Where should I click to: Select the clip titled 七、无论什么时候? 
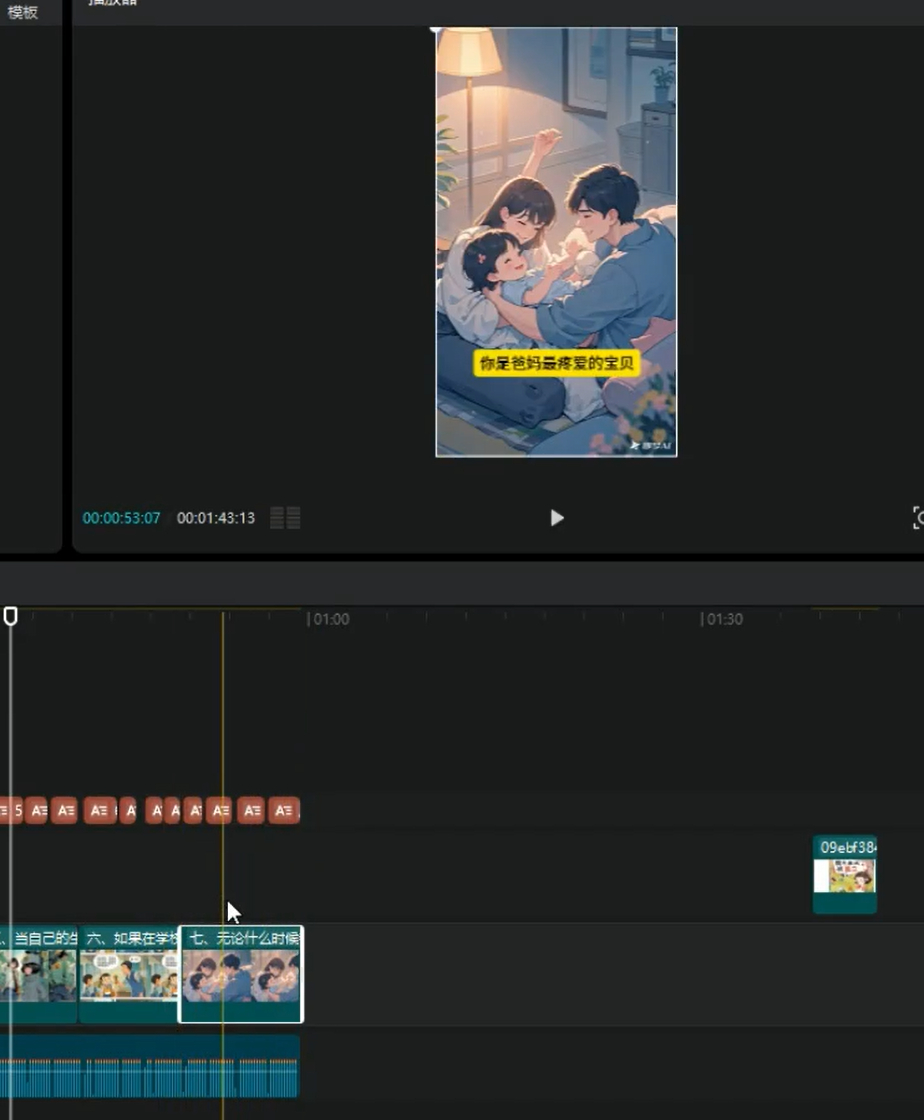[x=241, y=974]
